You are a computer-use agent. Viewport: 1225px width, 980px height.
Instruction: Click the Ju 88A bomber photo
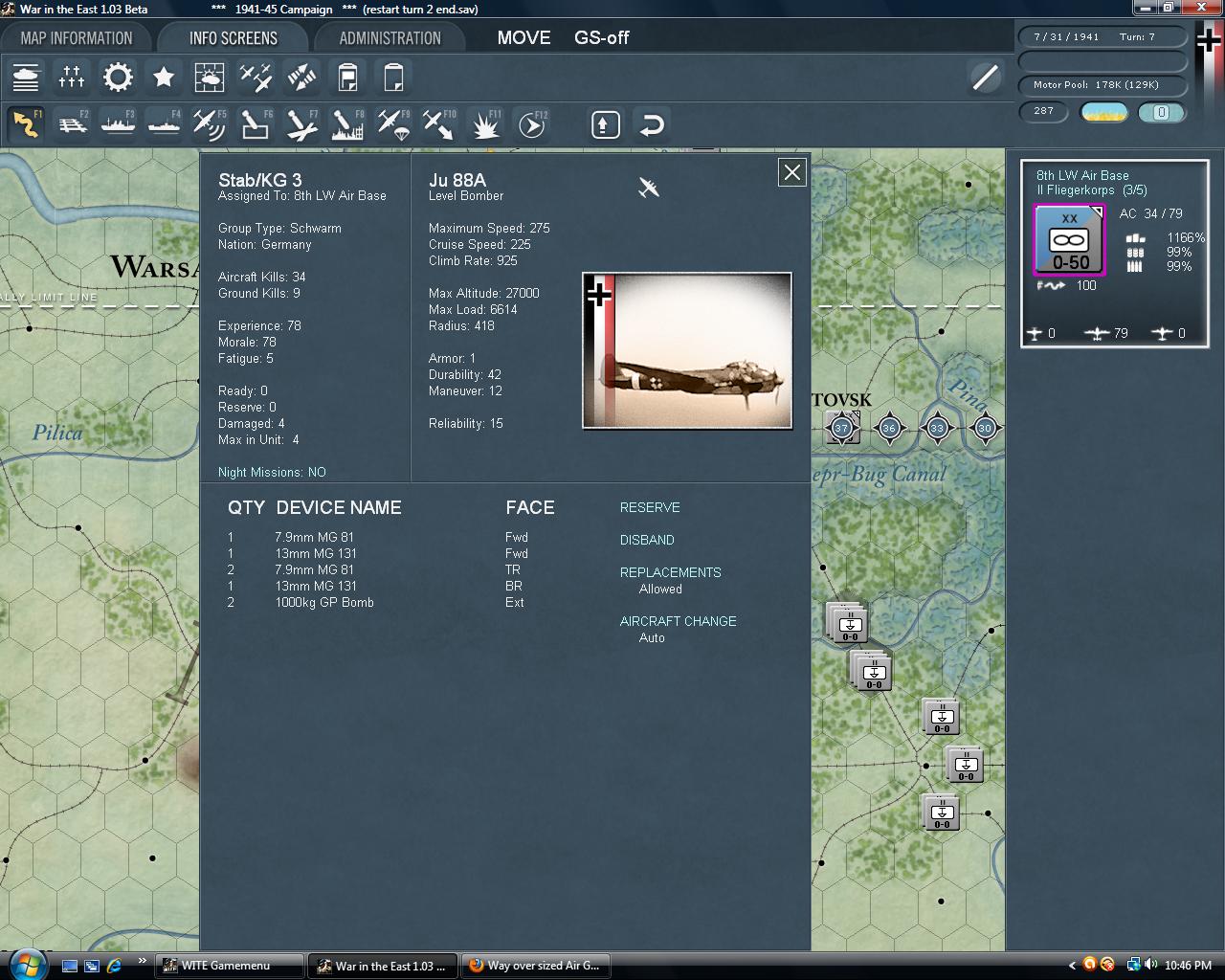[x=687, y=350]
